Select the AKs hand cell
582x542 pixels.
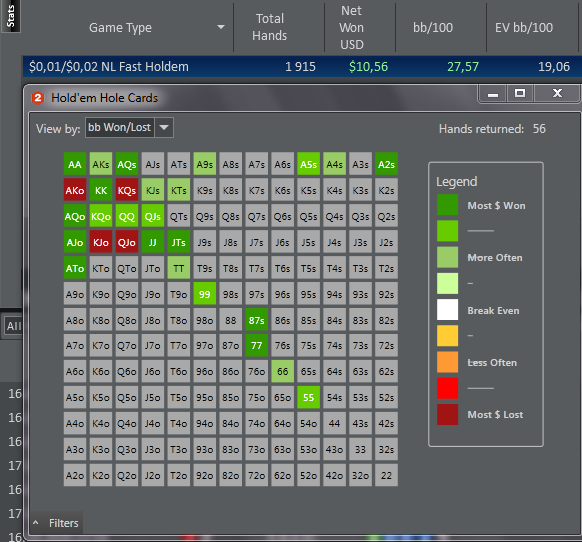point(101,164)
